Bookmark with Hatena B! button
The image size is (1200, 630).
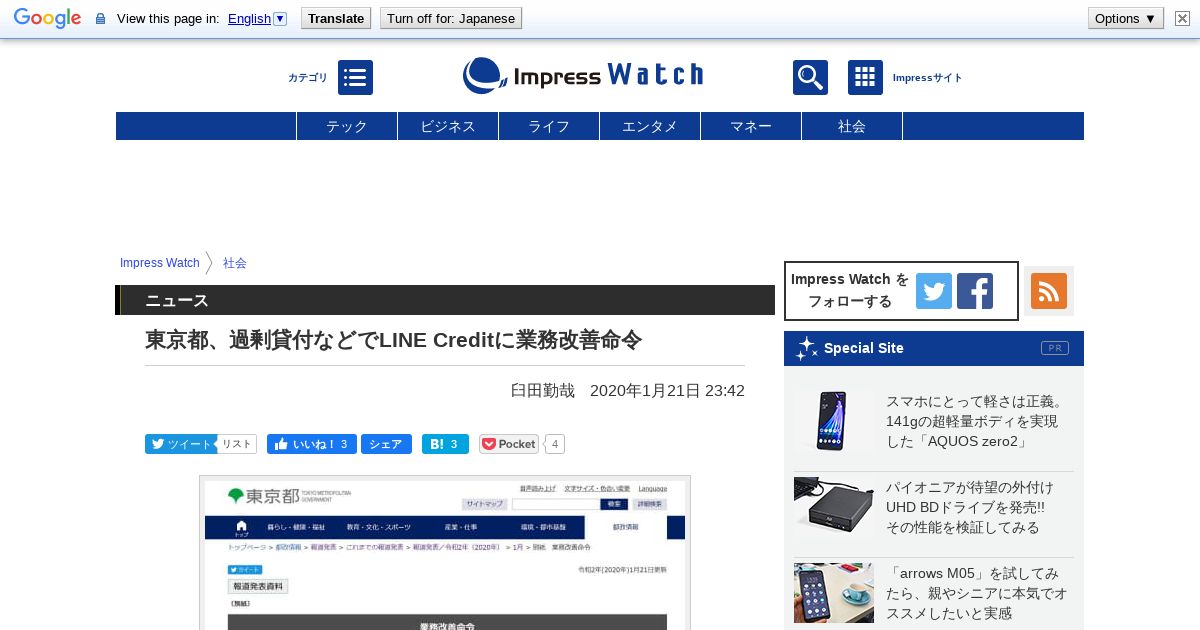coord(445,444)
